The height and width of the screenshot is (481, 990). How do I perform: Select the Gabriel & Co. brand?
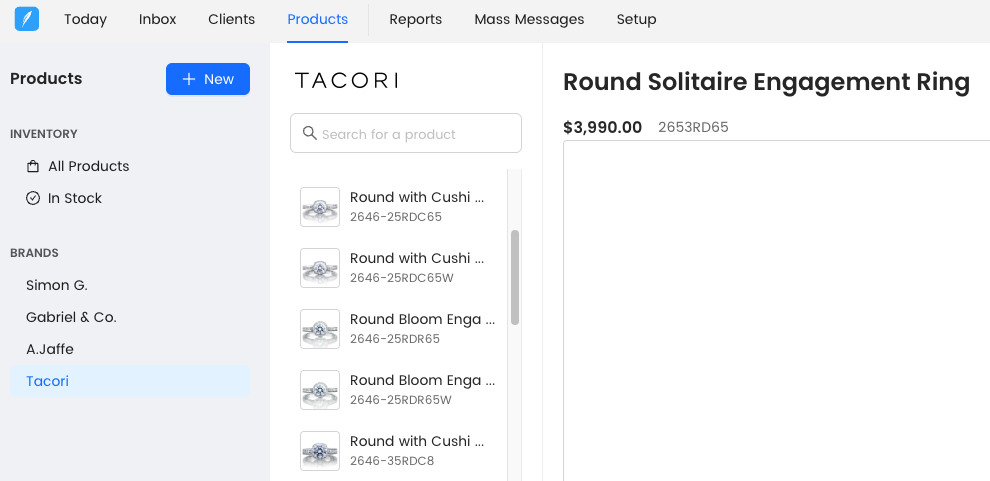click(71, 317)
